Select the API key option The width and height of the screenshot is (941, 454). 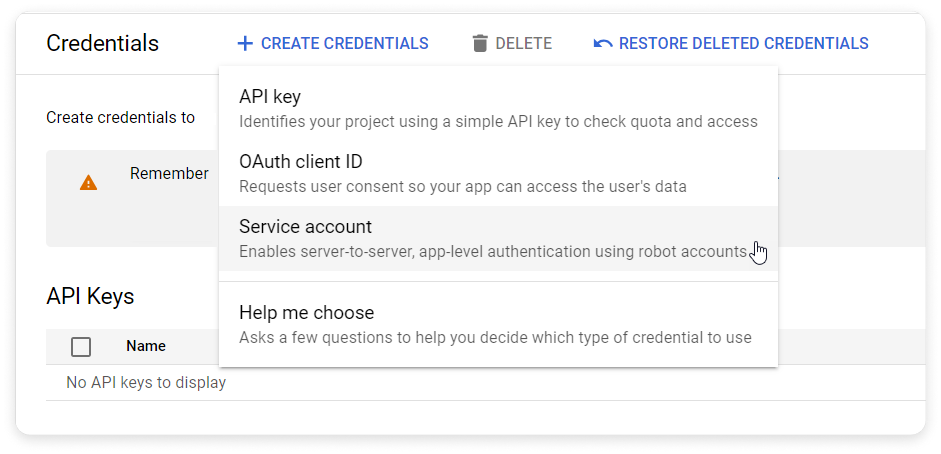click(498, 109)
